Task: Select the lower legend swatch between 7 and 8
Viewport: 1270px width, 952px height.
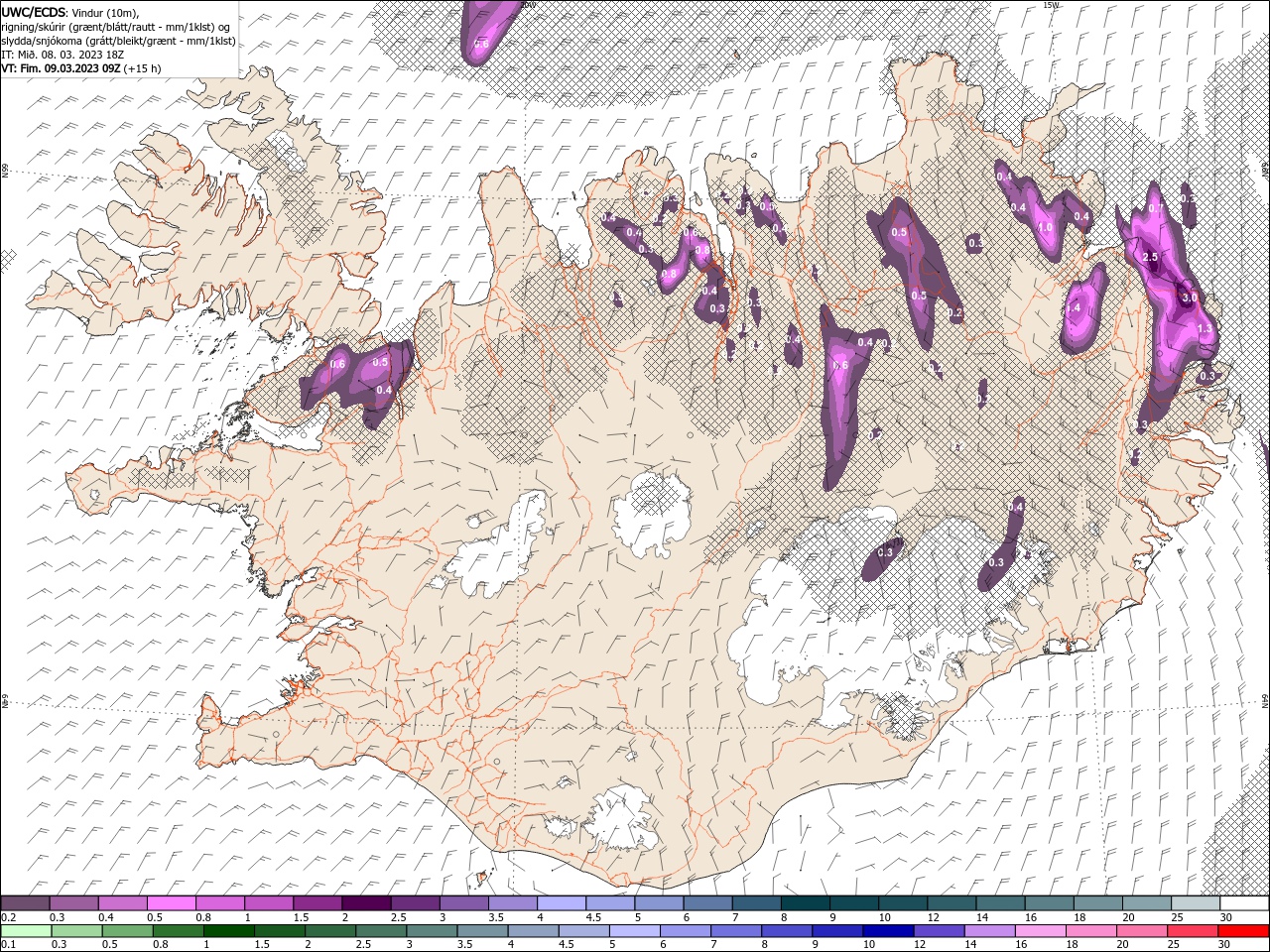Action: 735,931
